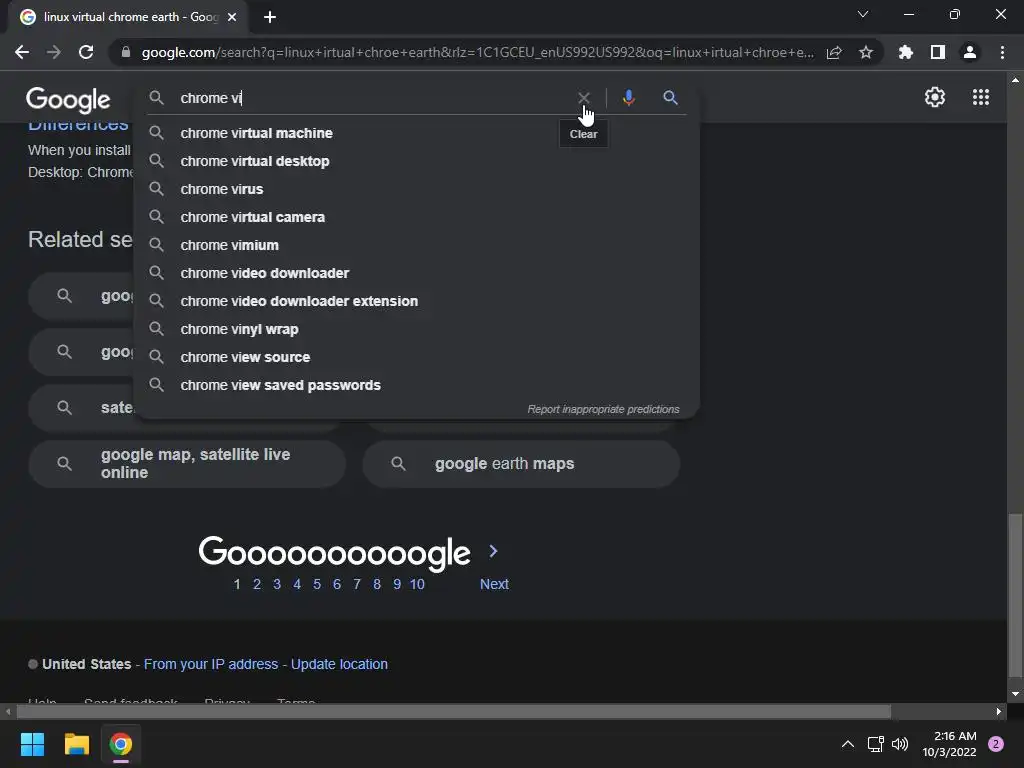Click Chrome icon in taskbar

[121, 744]
